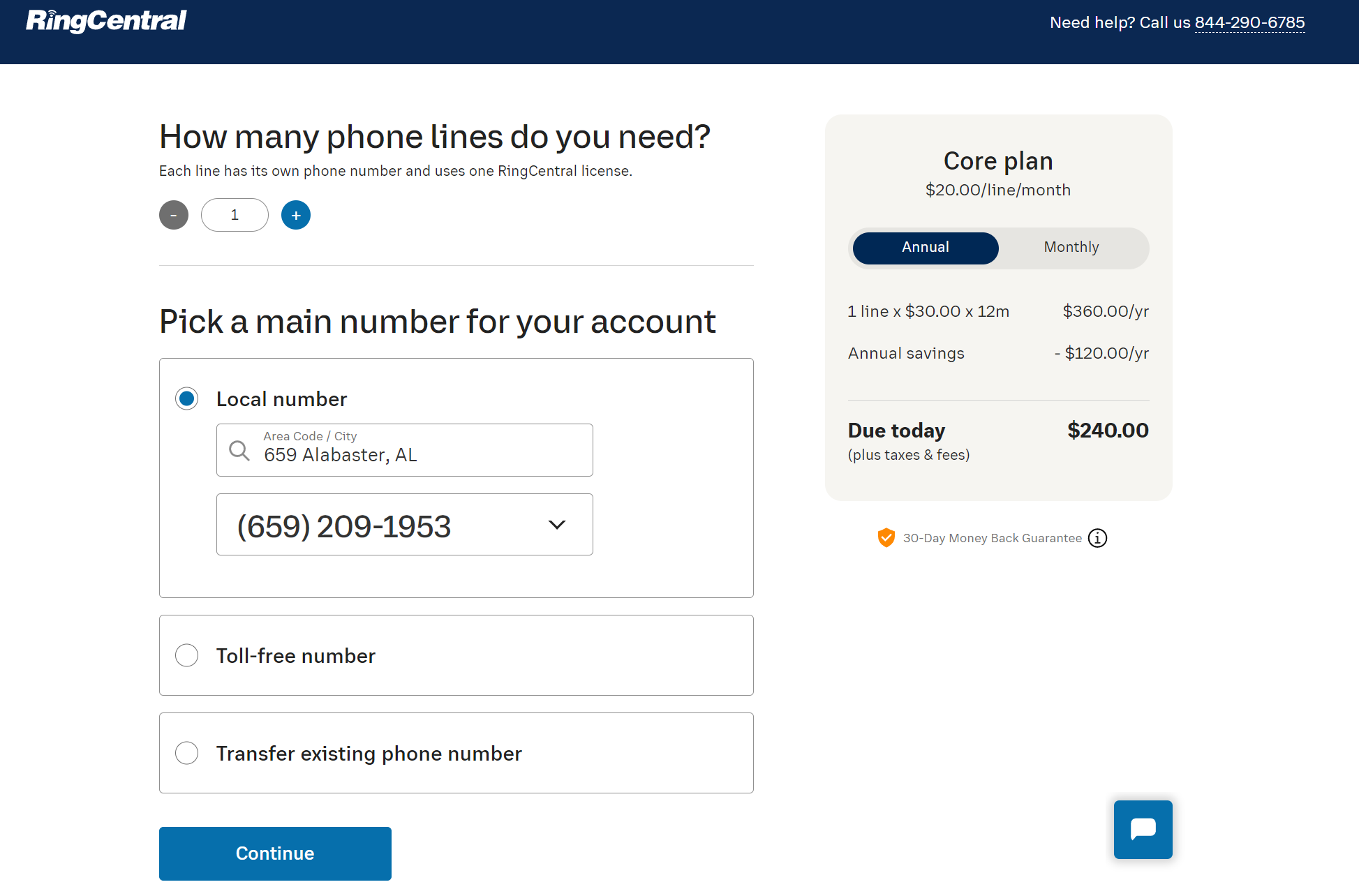Click the info icon next to Money Back Guarantee

[1098, 538]
